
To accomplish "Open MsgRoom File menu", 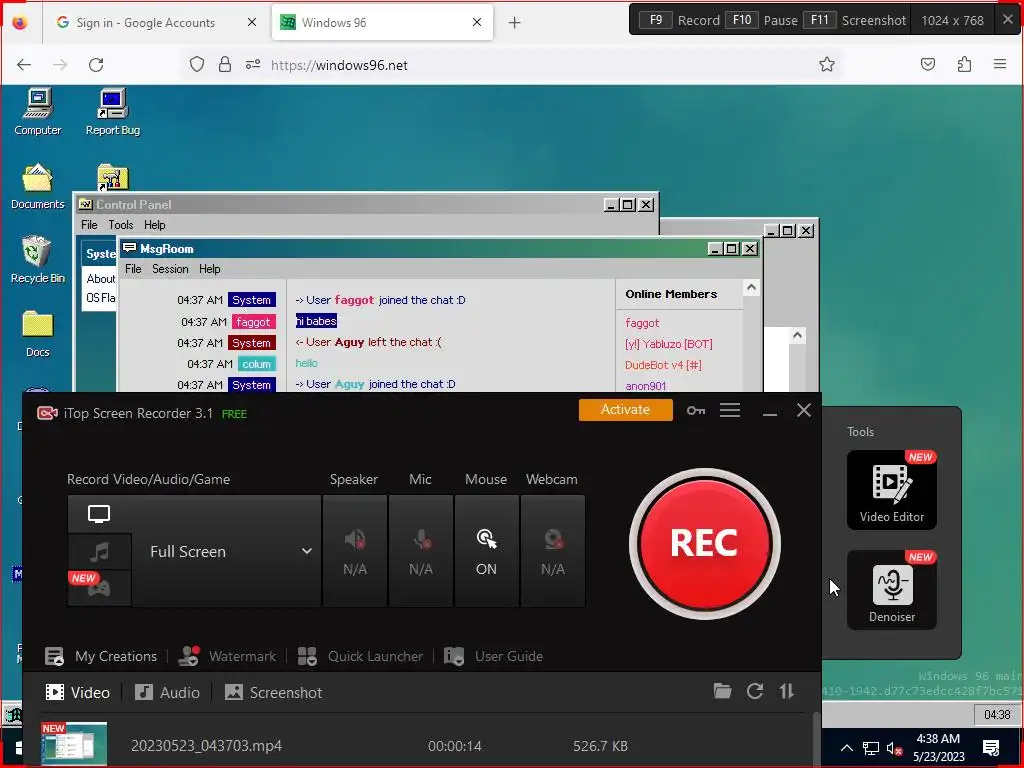I will point(133,269).
